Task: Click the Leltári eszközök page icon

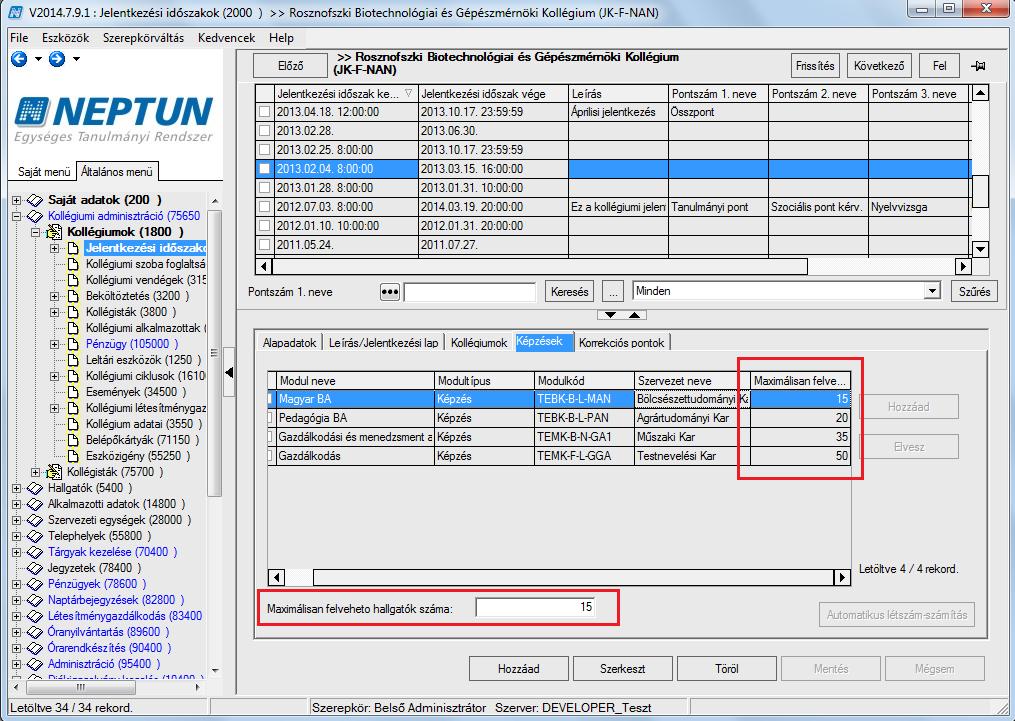Action: pyautogui.click(x=73, y=360)
